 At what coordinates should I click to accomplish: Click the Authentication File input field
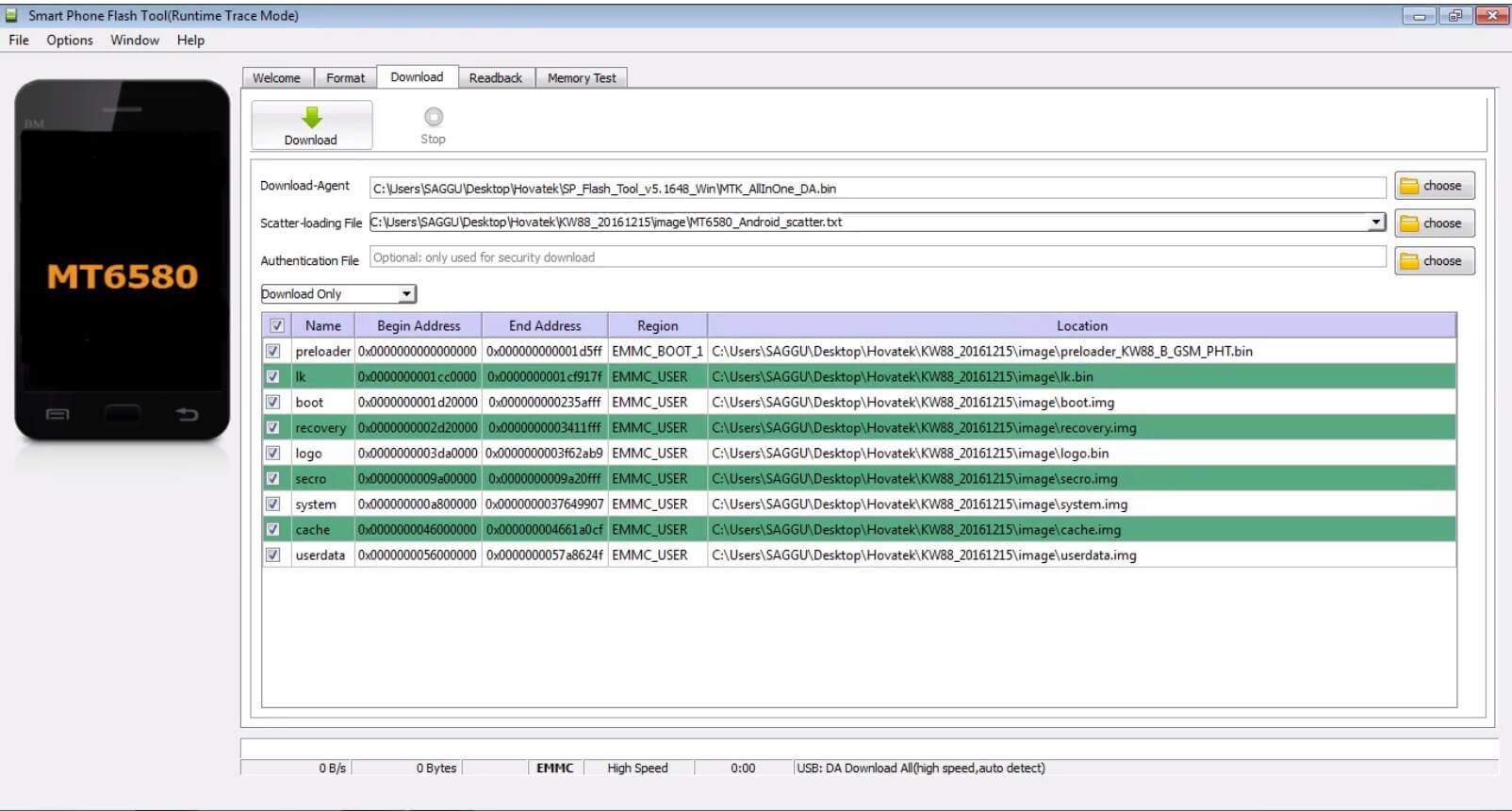coord(877,257)
